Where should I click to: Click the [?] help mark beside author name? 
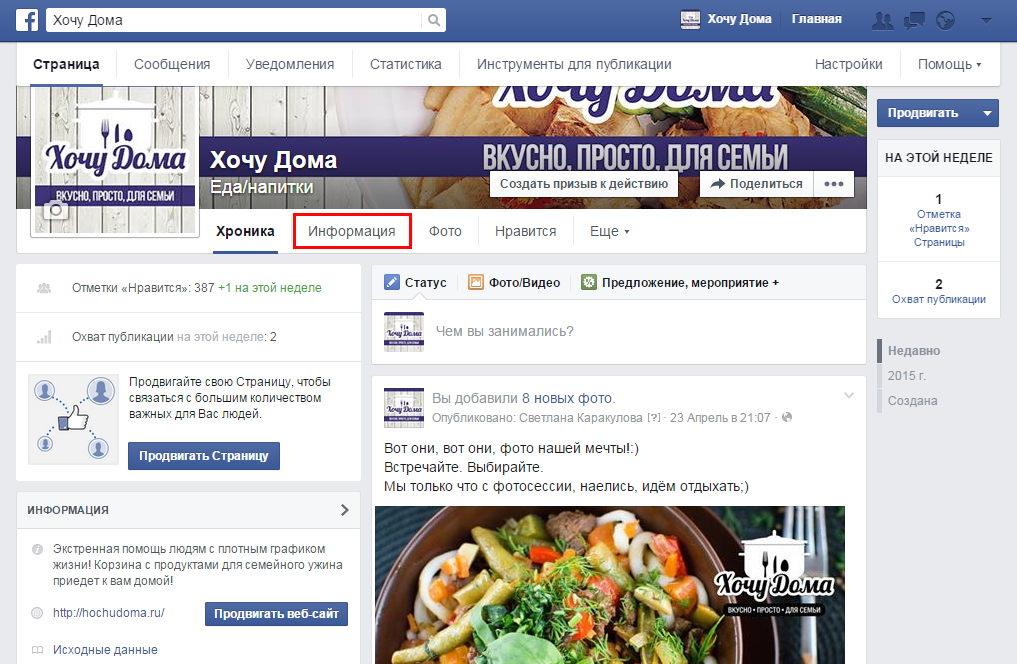click(x=654, y=418)
